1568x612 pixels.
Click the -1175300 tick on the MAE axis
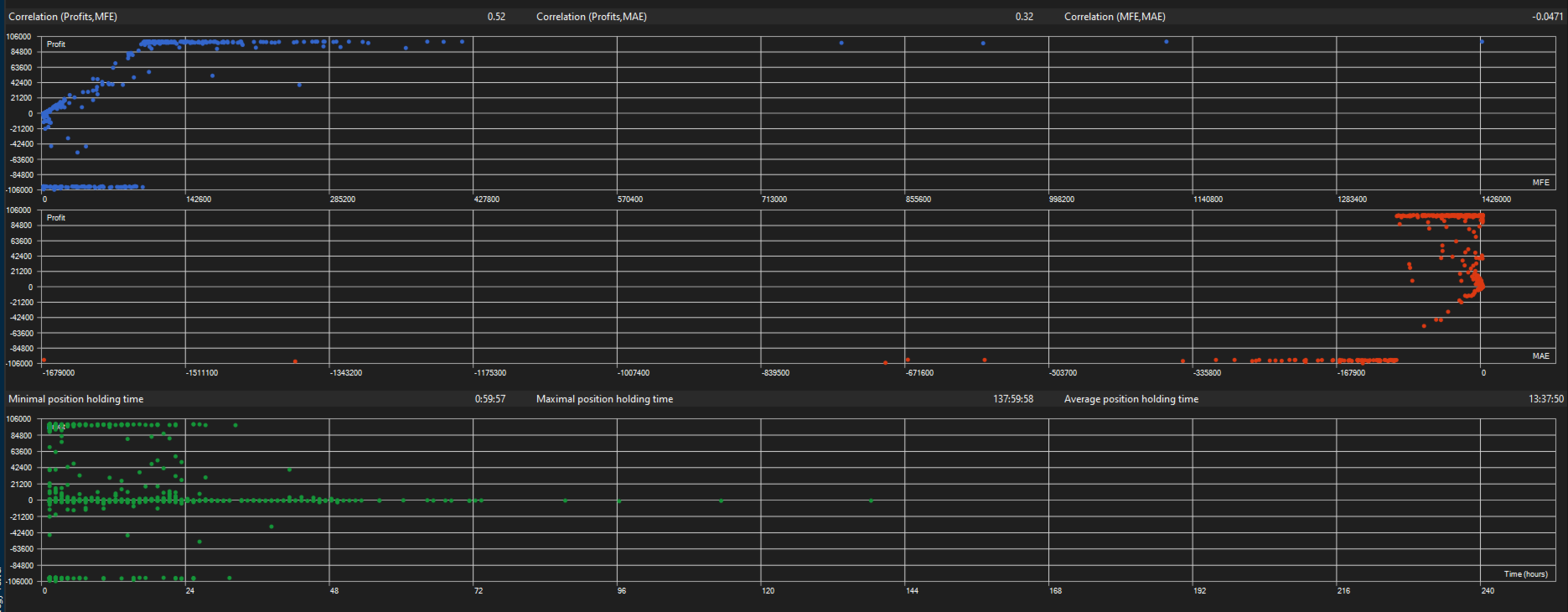[490, 373]
